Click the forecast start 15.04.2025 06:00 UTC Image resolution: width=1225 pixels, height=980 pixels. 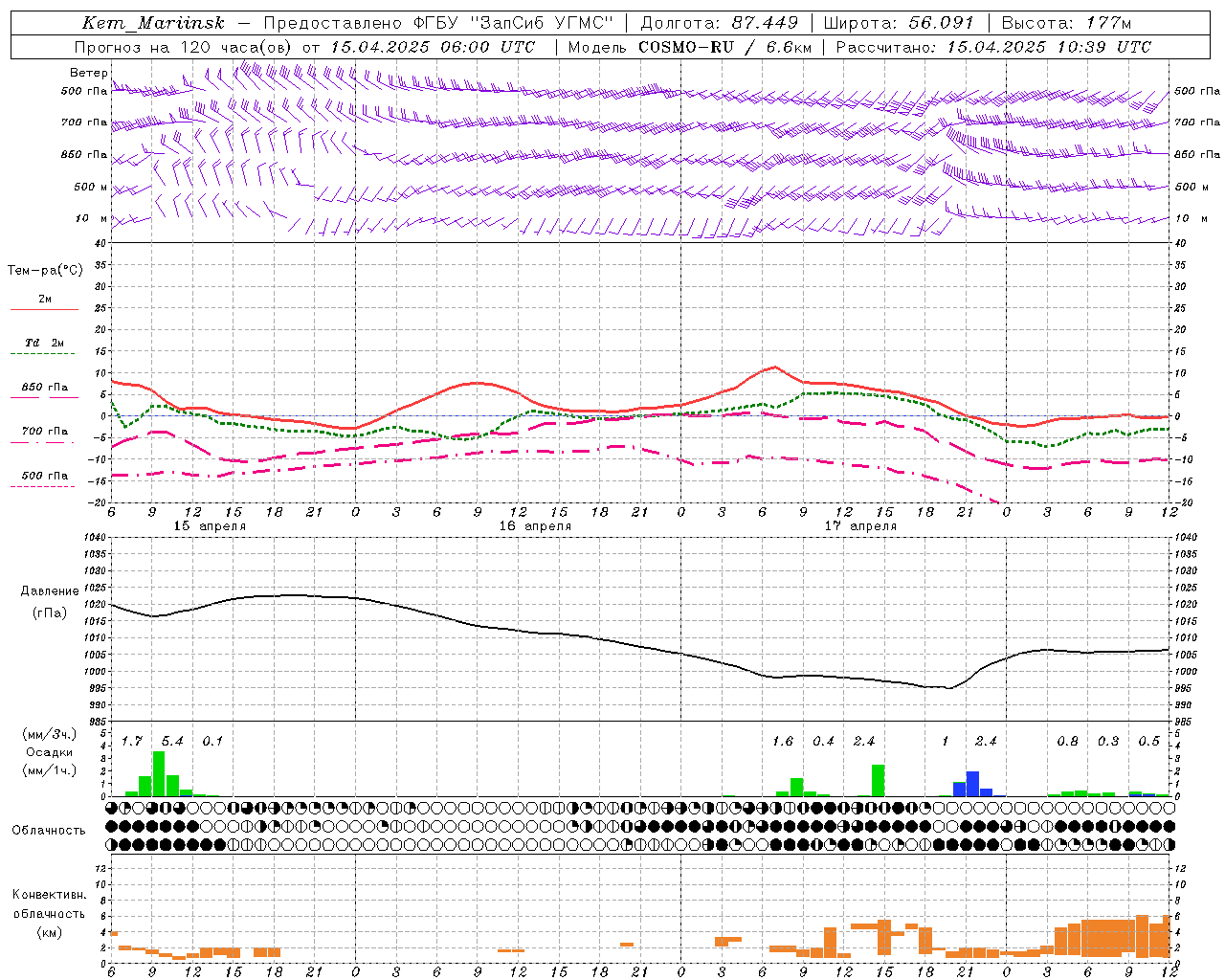coord(433,47)
